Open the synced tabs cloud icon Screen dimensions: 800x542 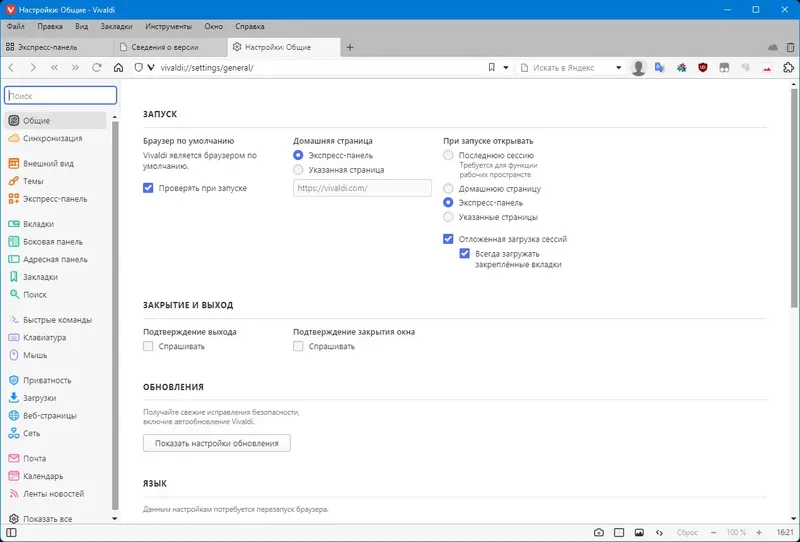[773, 47]
